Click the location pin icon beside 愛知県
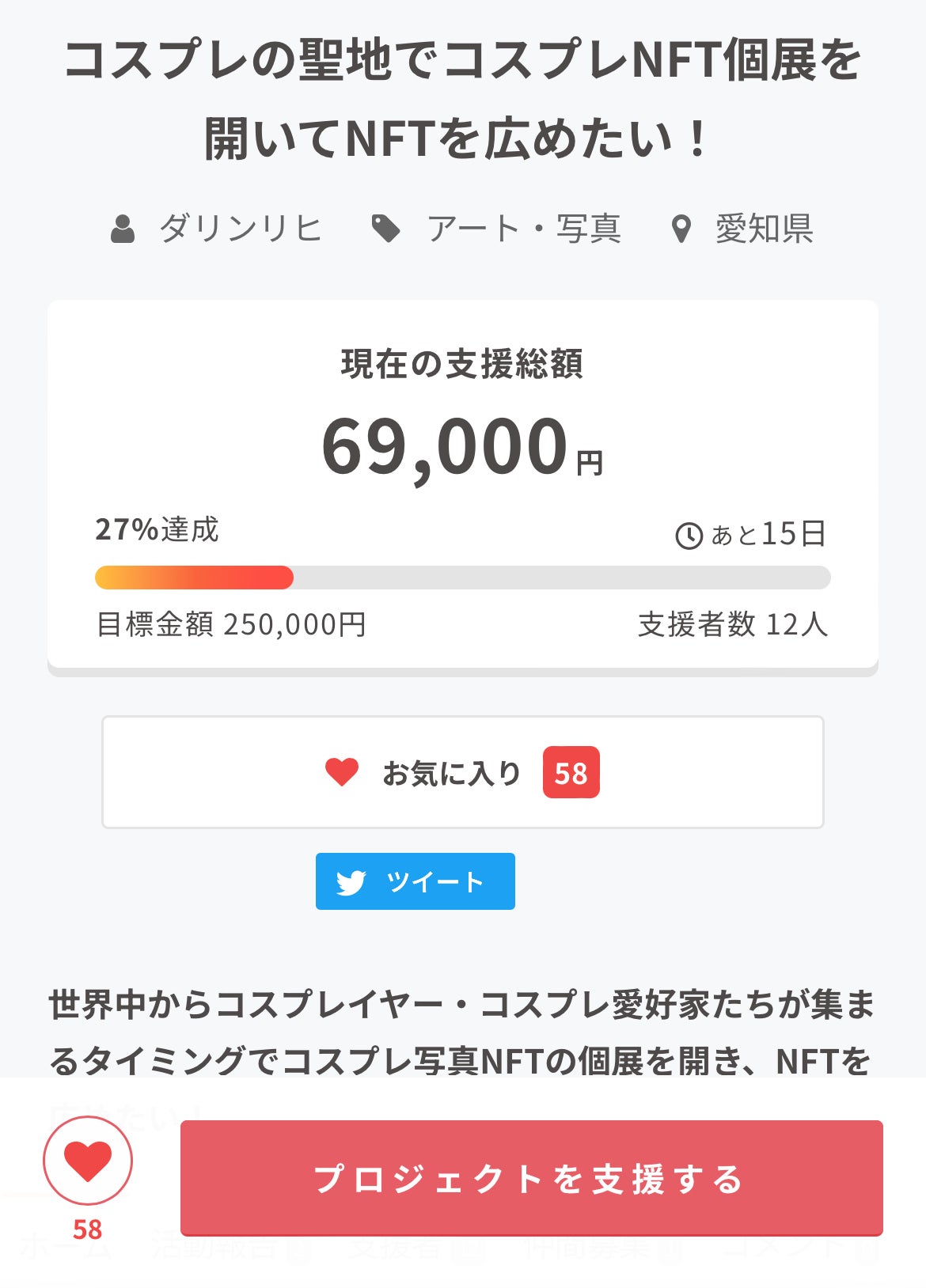 681,229
